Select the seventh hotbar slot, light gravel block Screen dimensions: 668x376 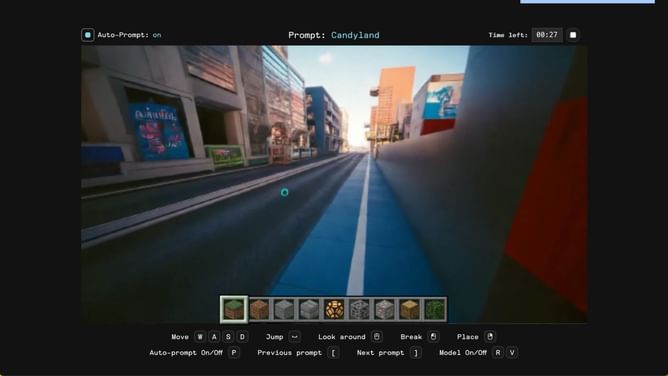(384, 309)
